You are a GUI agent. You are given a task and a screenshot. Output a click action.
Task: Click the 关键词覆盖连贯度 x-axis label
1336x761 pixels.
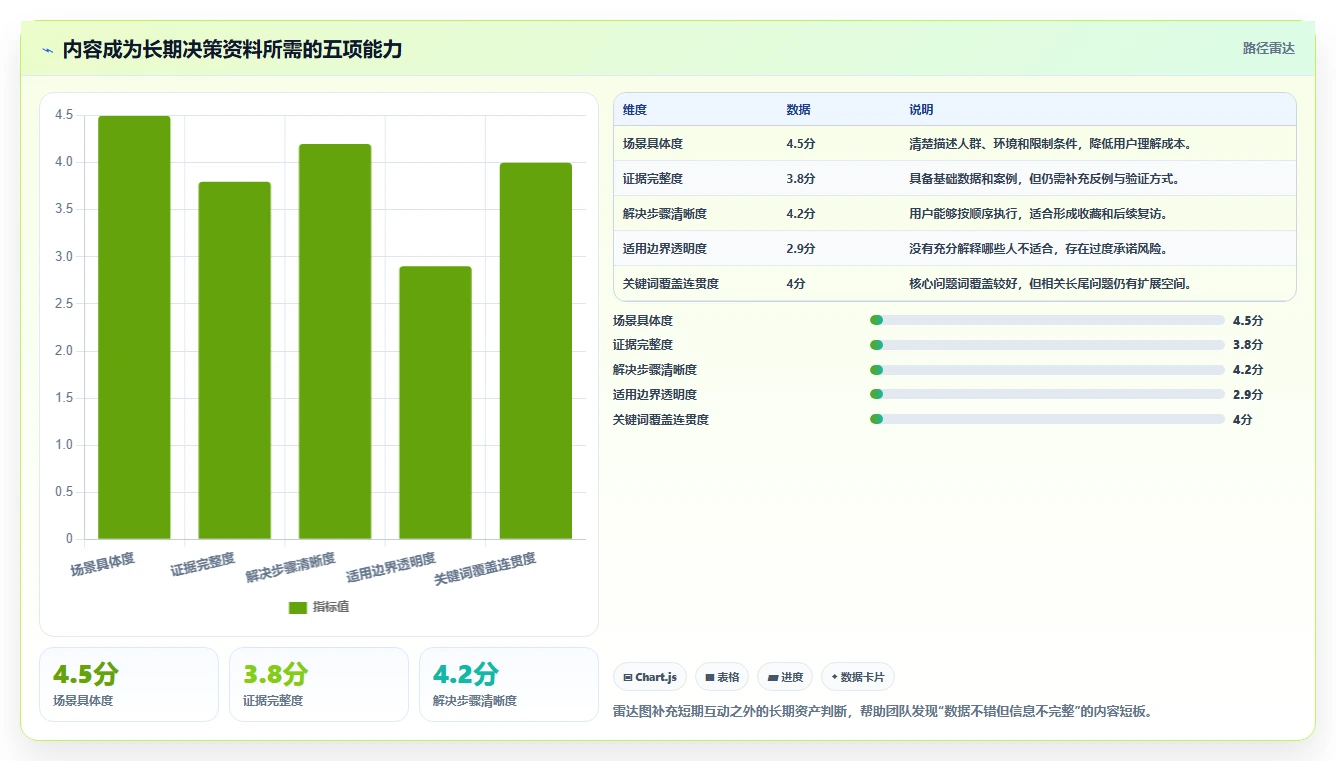pos(485,569)
